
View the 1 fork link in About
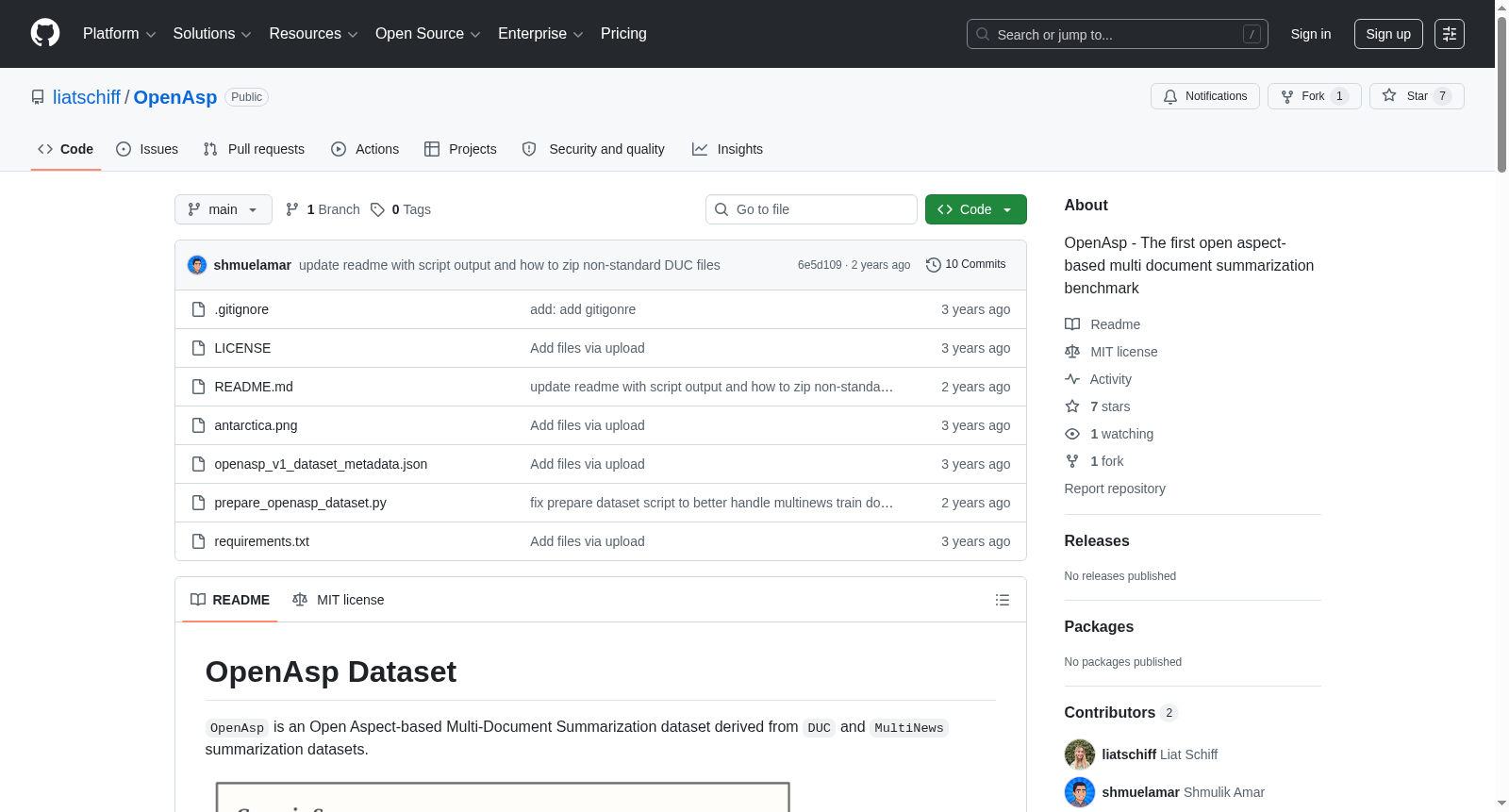click(1095, 461)
